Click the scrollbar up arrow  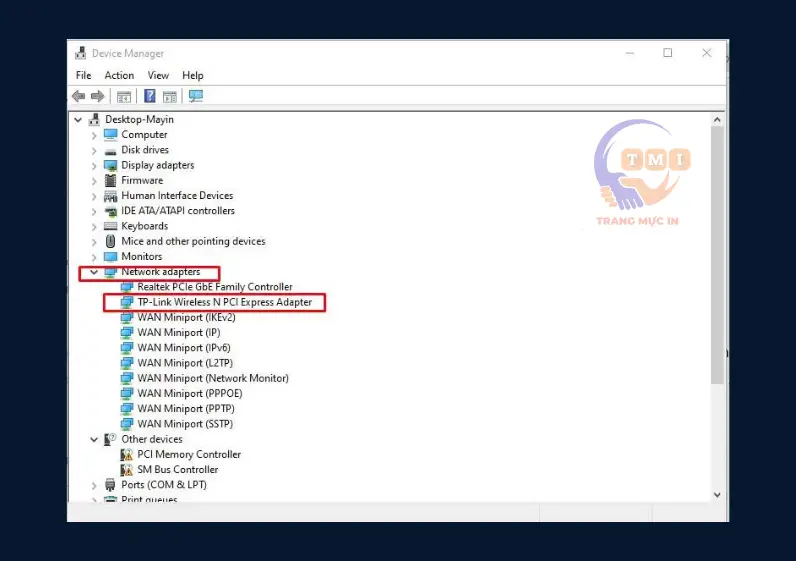(717, 120)
